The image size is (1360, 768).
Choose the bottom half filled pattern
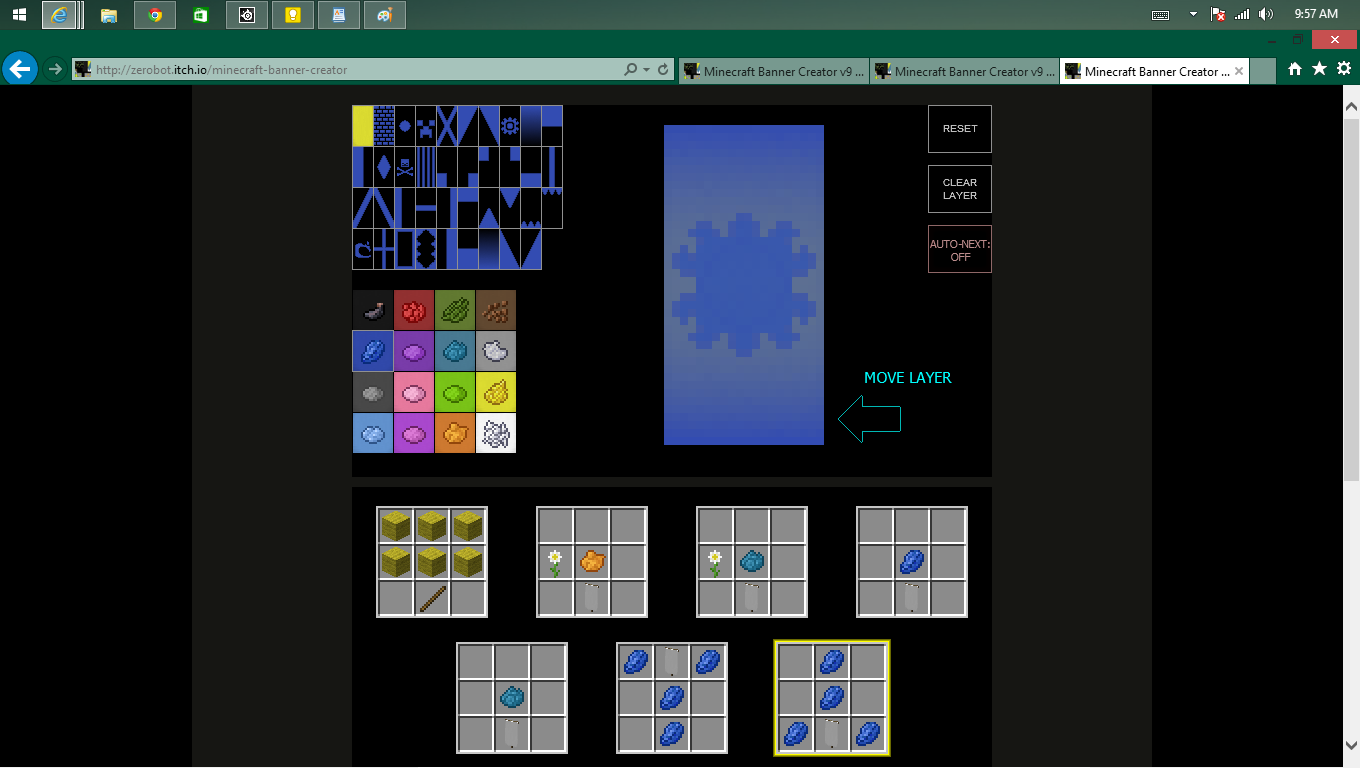467,249
